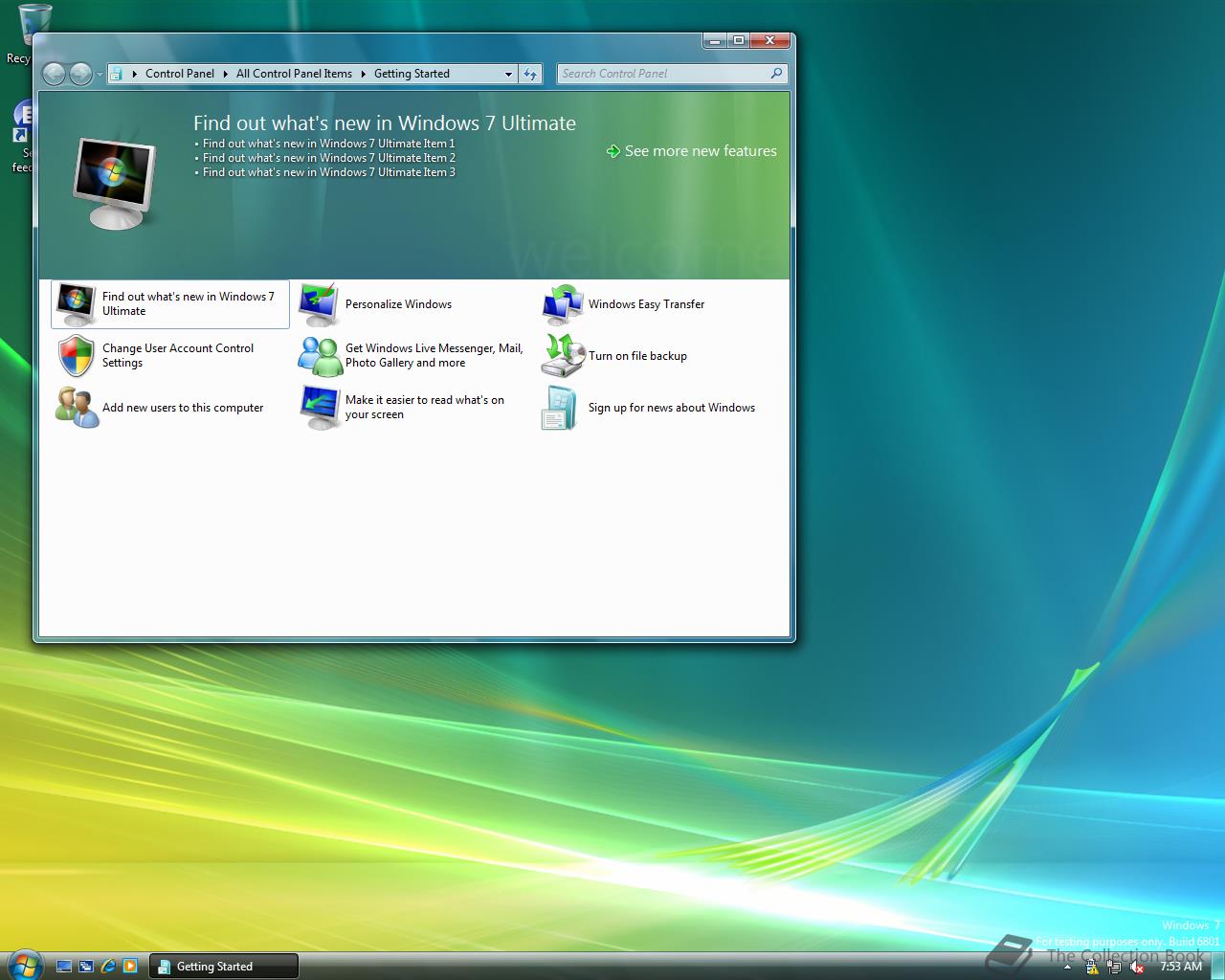
Task: Click banner text ending in Item 1
Action: tap(329, 144)
